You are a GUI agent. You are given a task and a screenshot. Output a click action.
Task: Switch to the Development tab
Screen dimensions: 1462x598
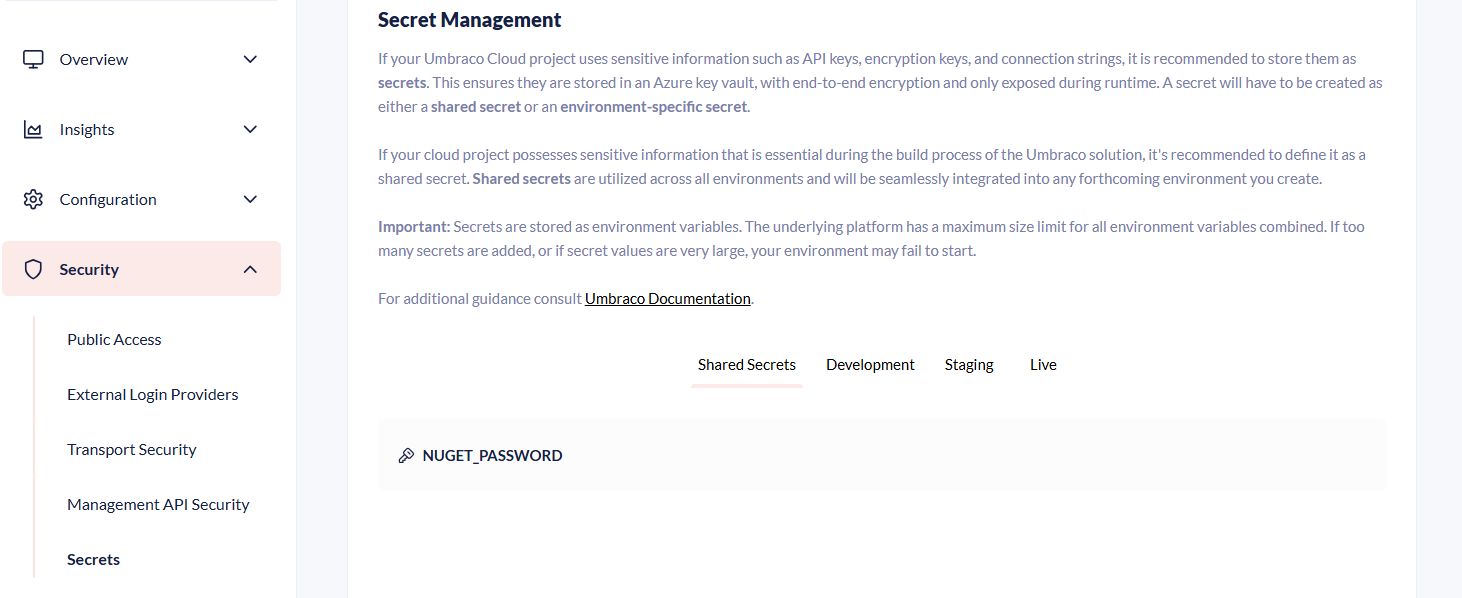point(870,365)
